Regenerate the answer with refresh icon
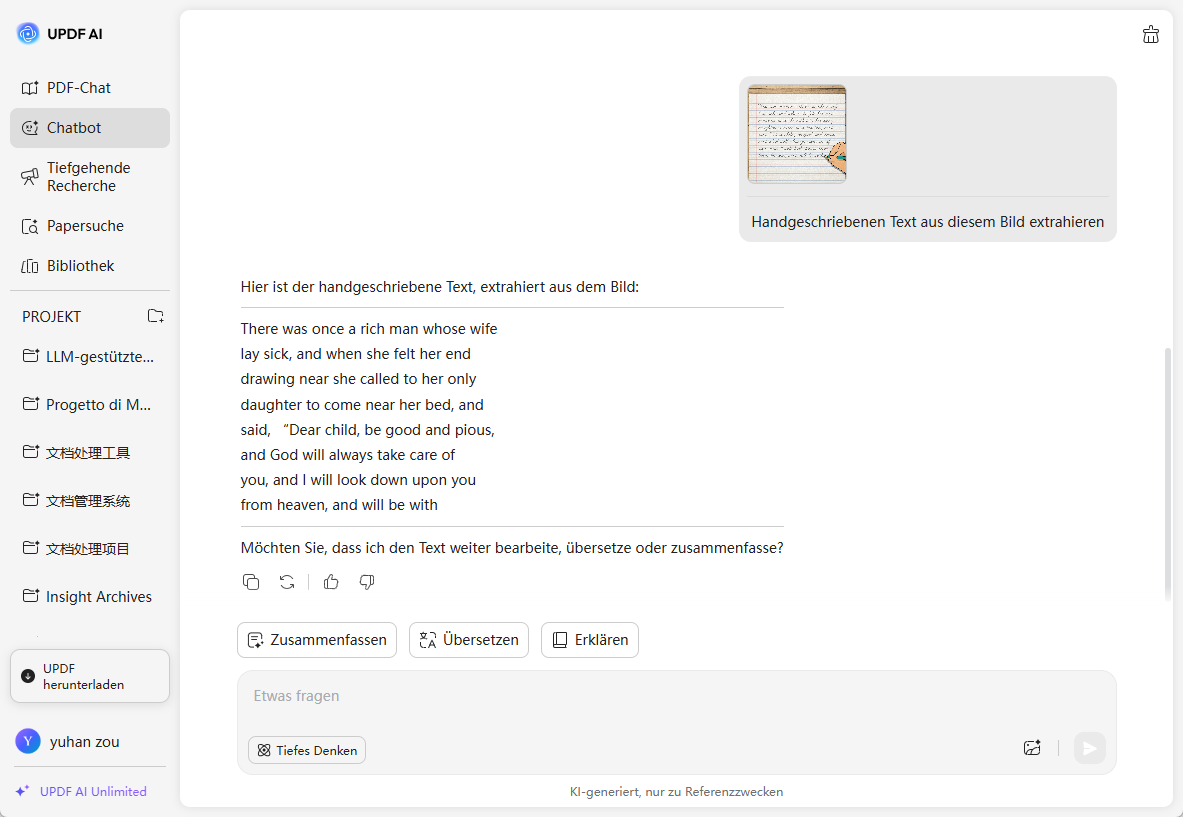 point(287,582)
